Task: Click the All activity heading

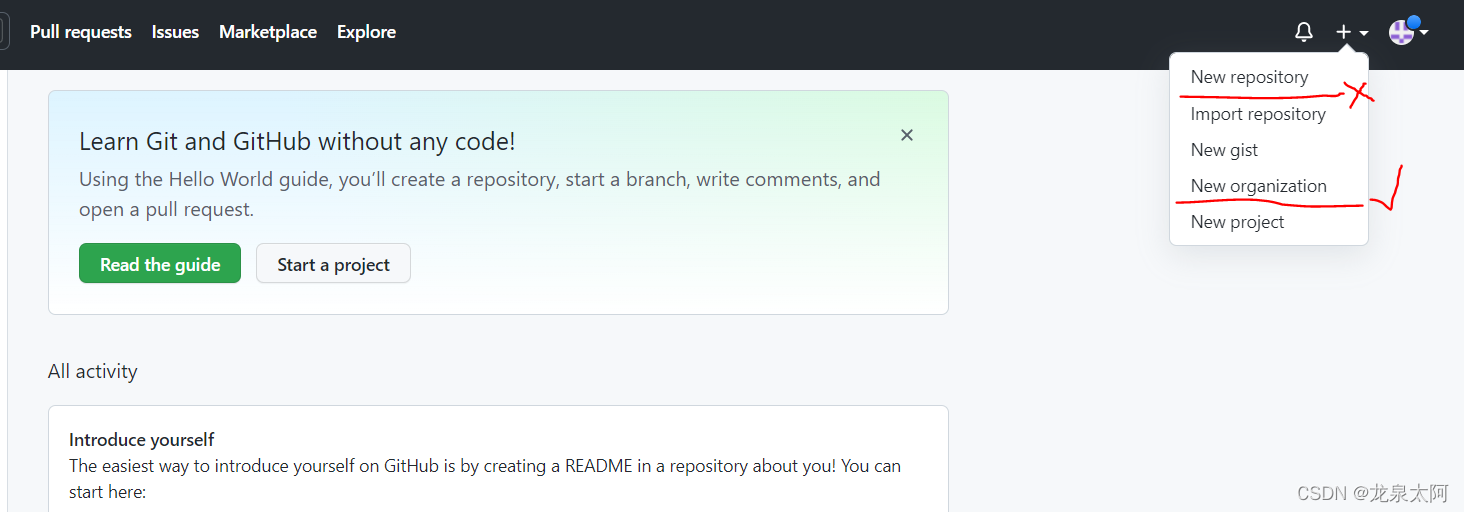Action: coord(93,371)
